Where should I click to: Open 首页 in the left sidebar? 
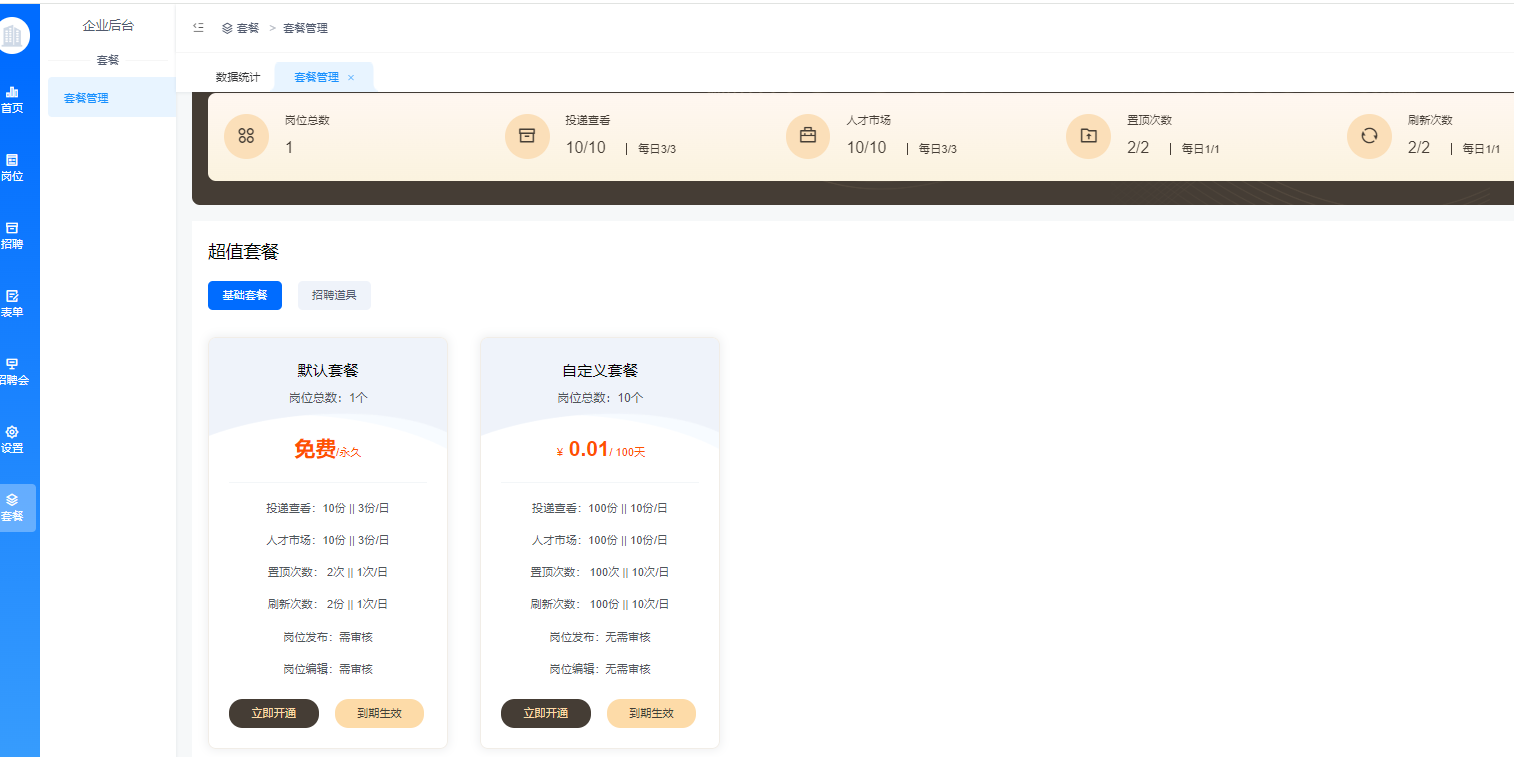[x=13, y=99]
